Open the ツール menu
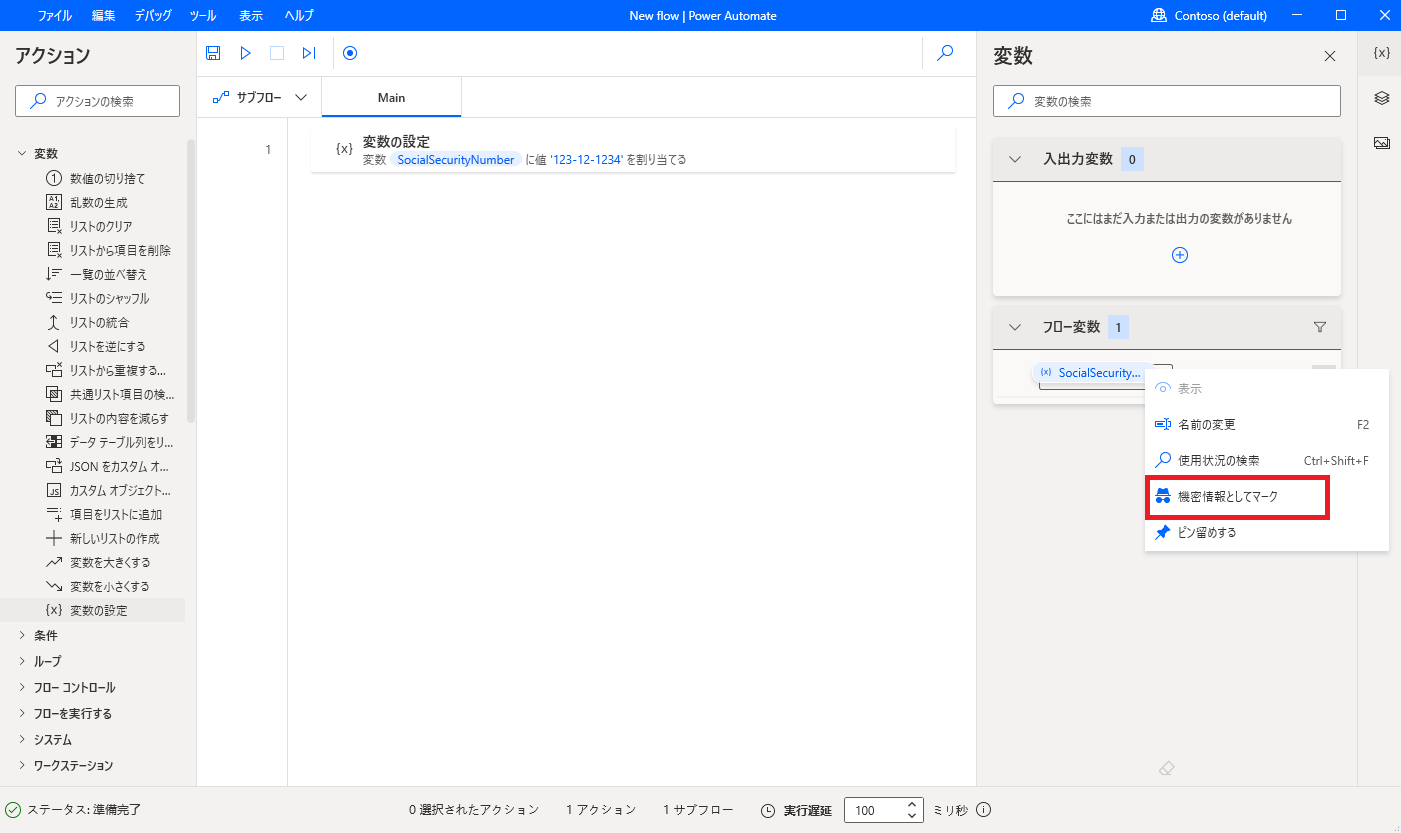The height and width of the screenshot is (833, 1401). pos(202,15)
